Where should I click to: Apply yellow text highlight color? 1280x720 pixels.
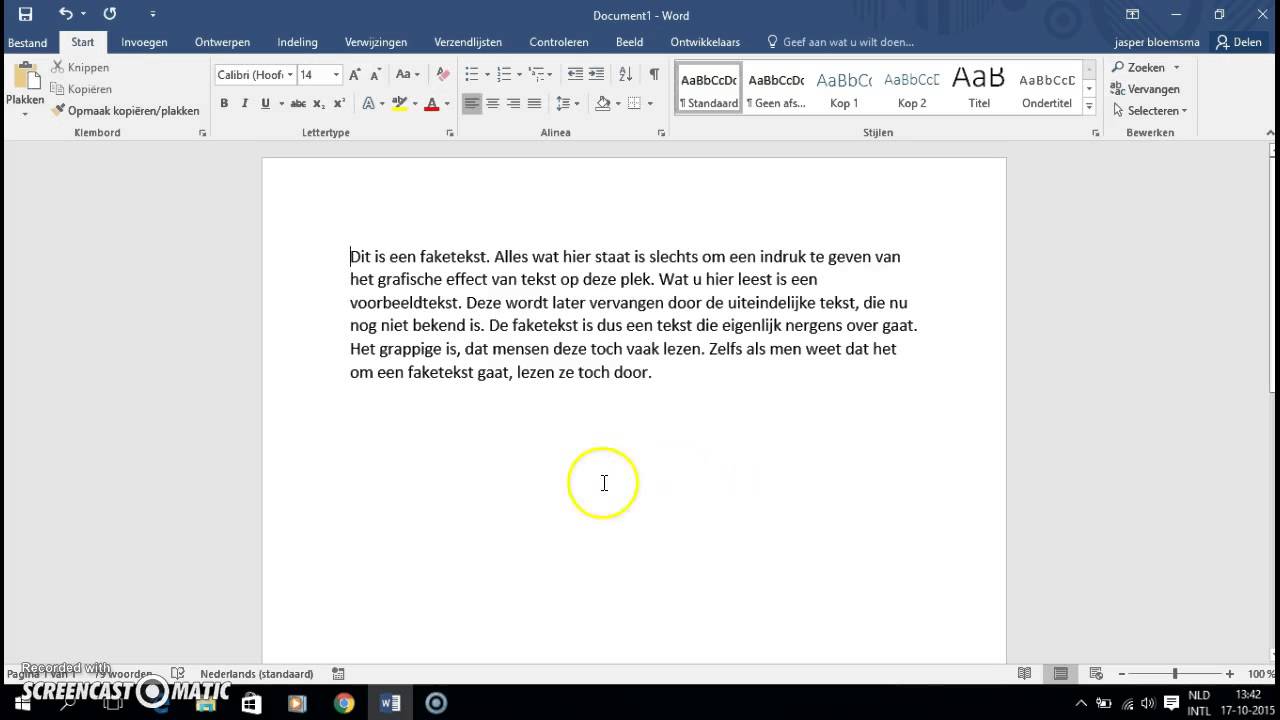click(399, 103)
